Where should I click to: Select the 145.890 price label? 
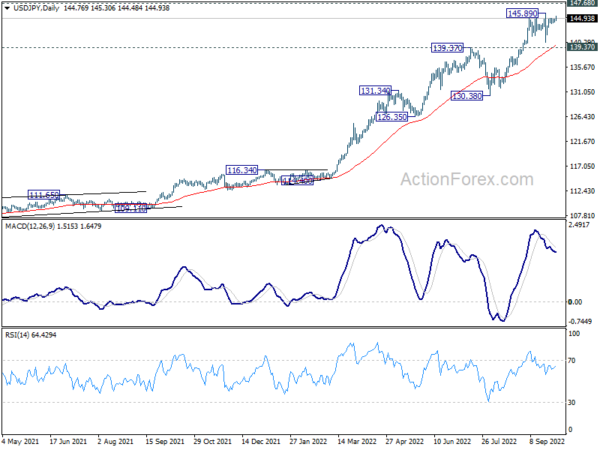point(522,13)
